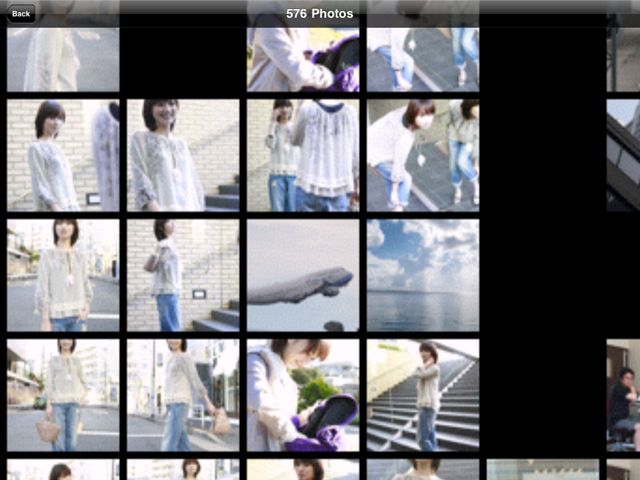Open thumbnail of woman bending on stairs

423,156
